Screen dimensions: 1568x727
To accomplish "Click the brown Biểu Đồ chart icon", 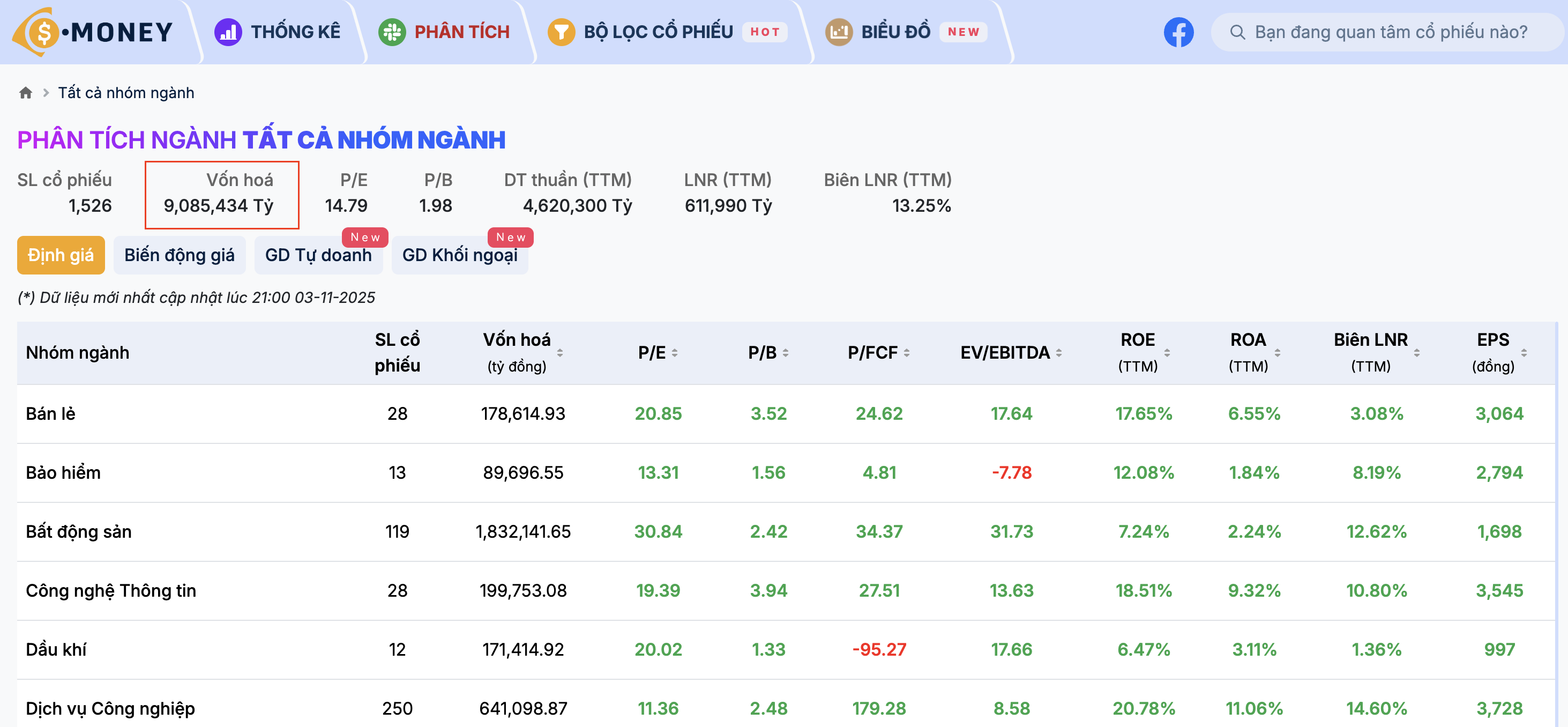I will 838,32.
